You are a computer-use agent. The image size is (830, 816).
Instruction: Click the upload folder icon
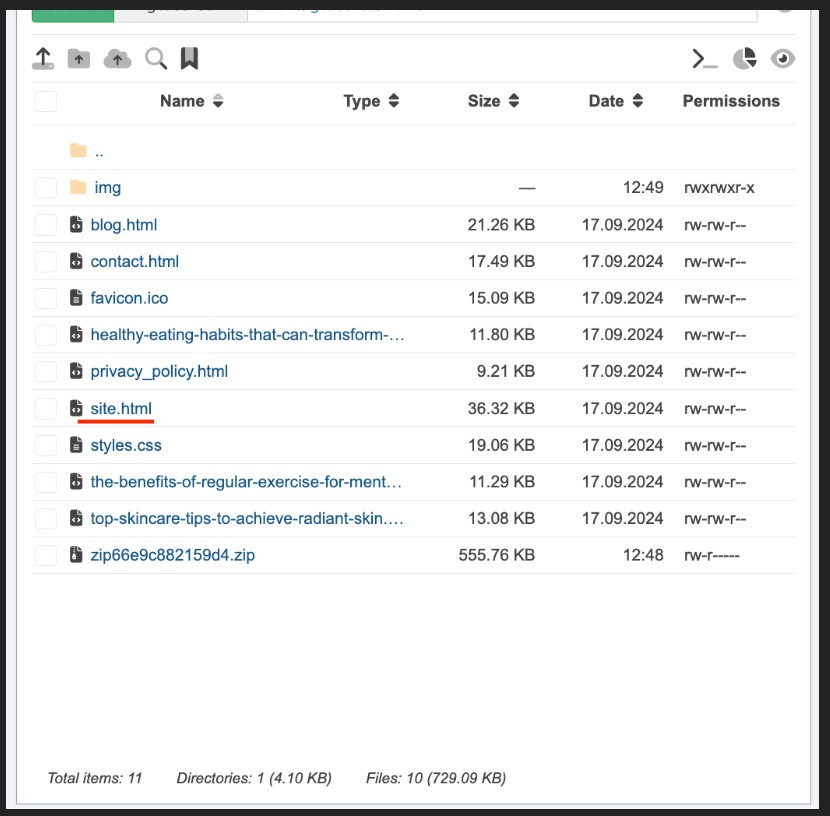coord(79,59)
